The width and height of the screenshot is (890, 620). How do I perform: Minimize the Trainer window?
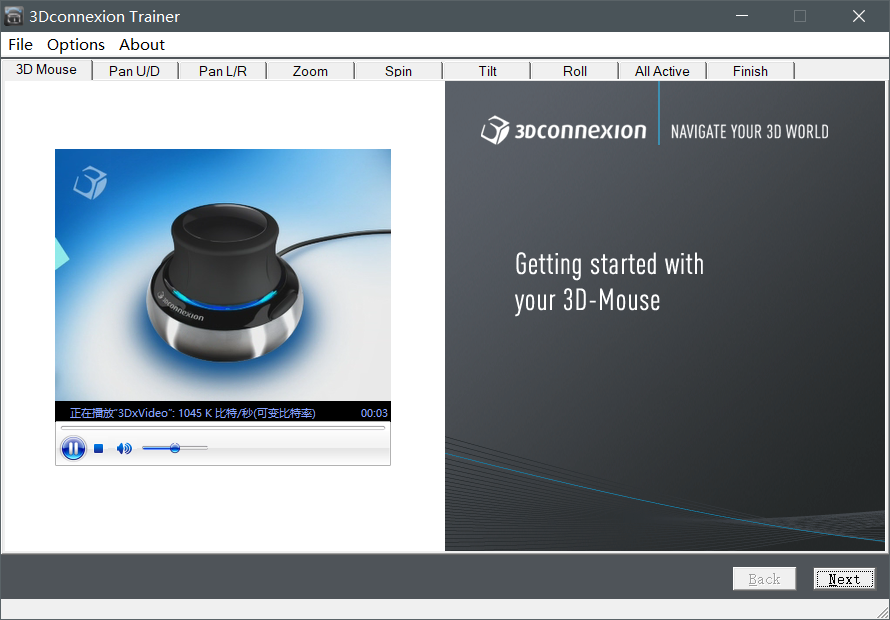tap(741, 16)
